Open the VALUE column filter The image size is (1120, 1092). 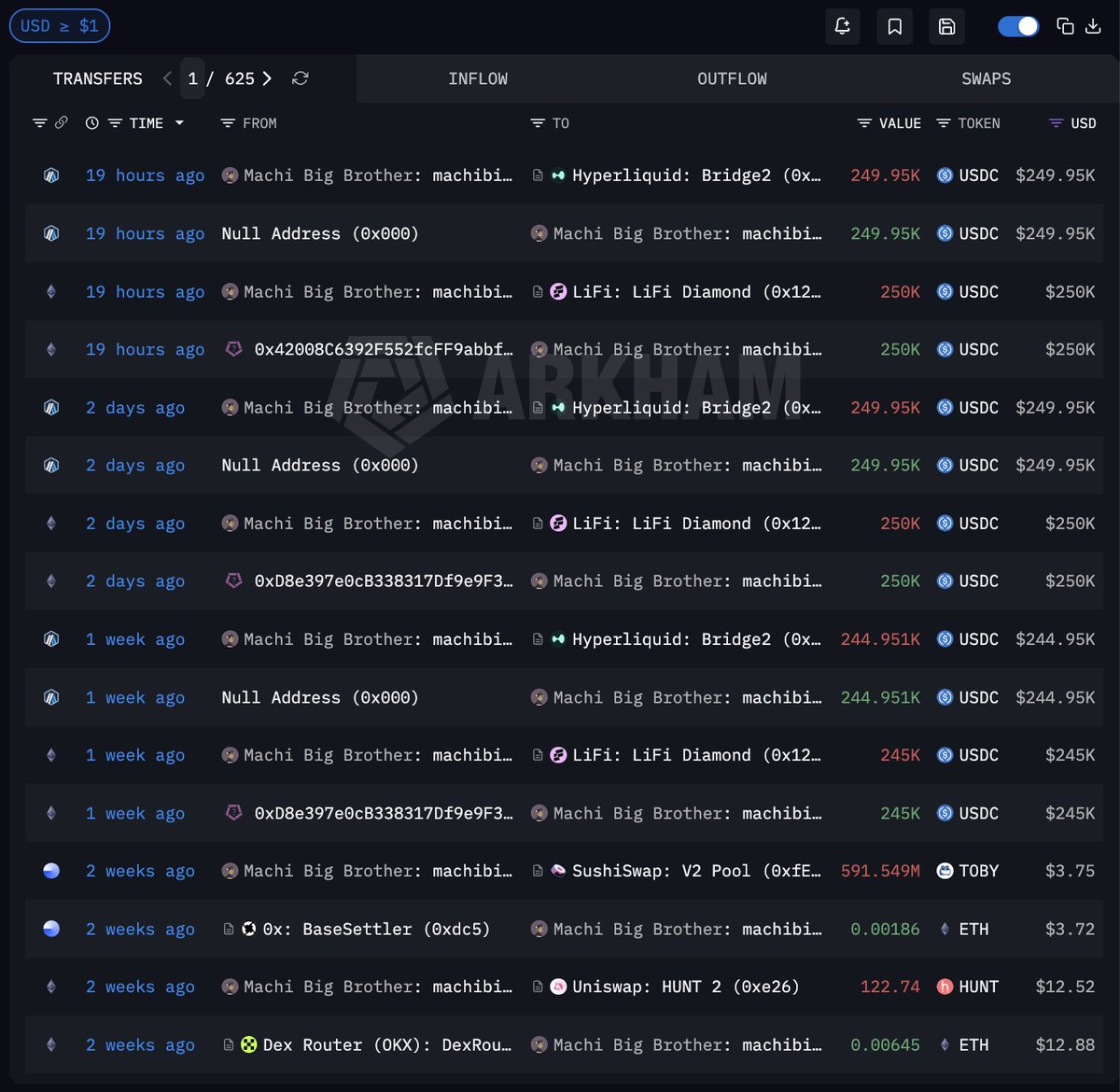point(864,123)
